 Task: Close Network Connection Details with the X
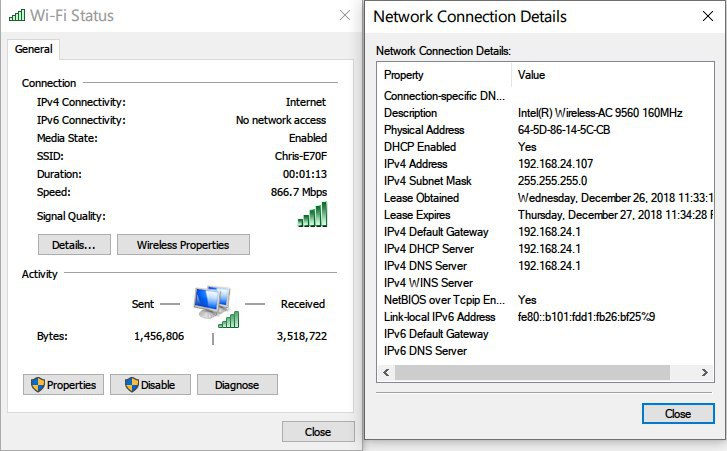pyautogui.click(x=707, y=17)
